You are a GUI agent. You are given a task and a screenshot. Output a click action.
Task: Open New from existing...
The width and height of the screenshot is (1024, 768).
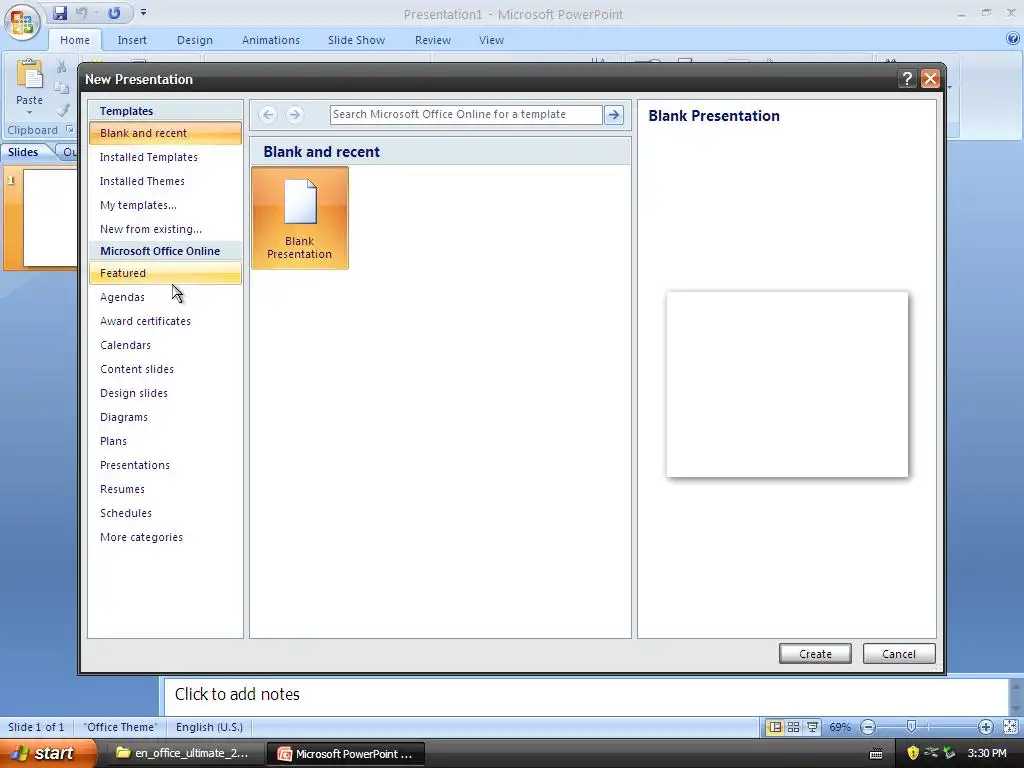point(165,229)
